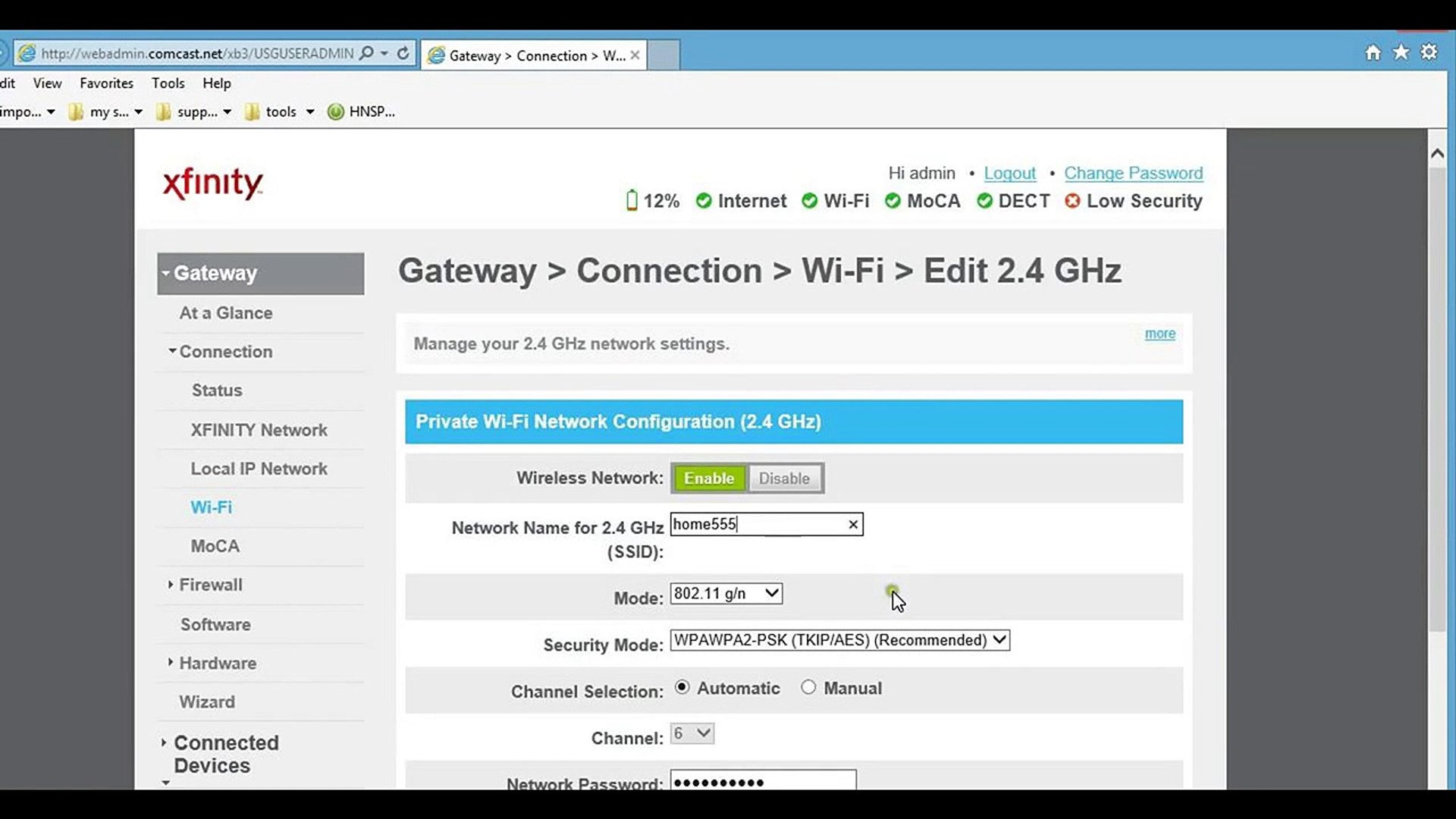
Task: Open the tools bookmarks folder
Action: coord(279,112)
